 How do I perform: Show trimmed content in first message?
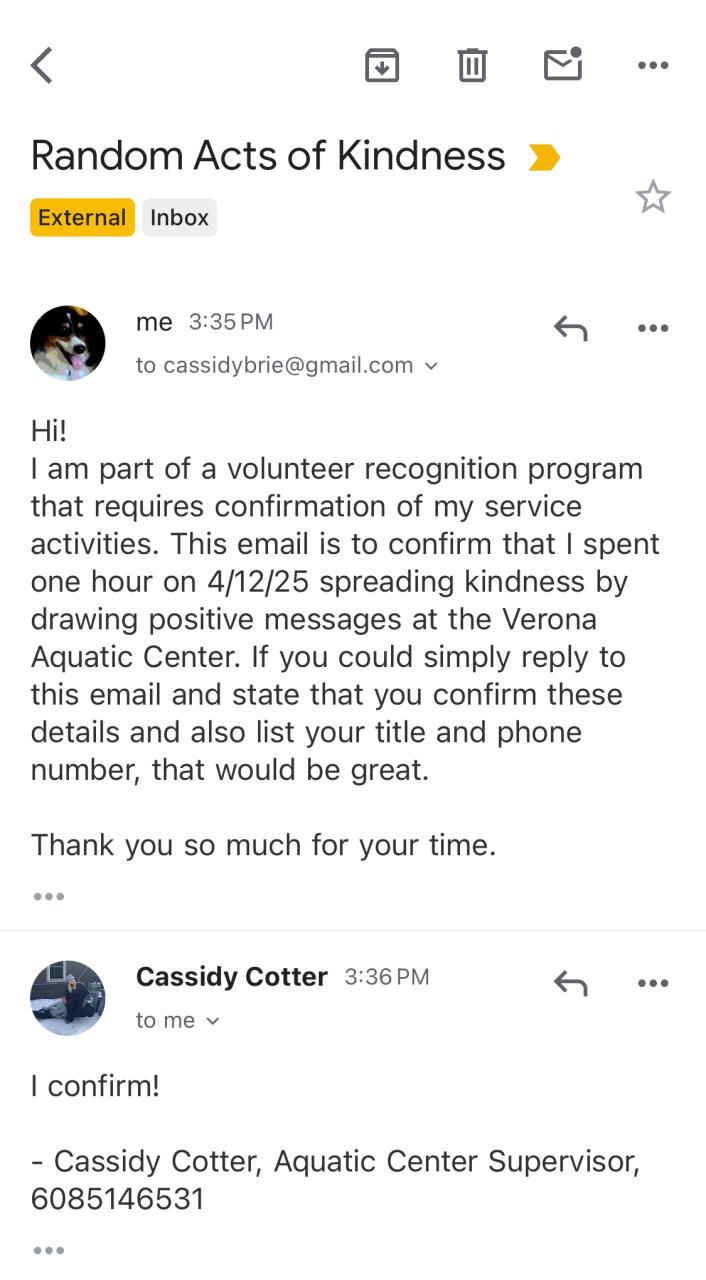click(48, 897)
